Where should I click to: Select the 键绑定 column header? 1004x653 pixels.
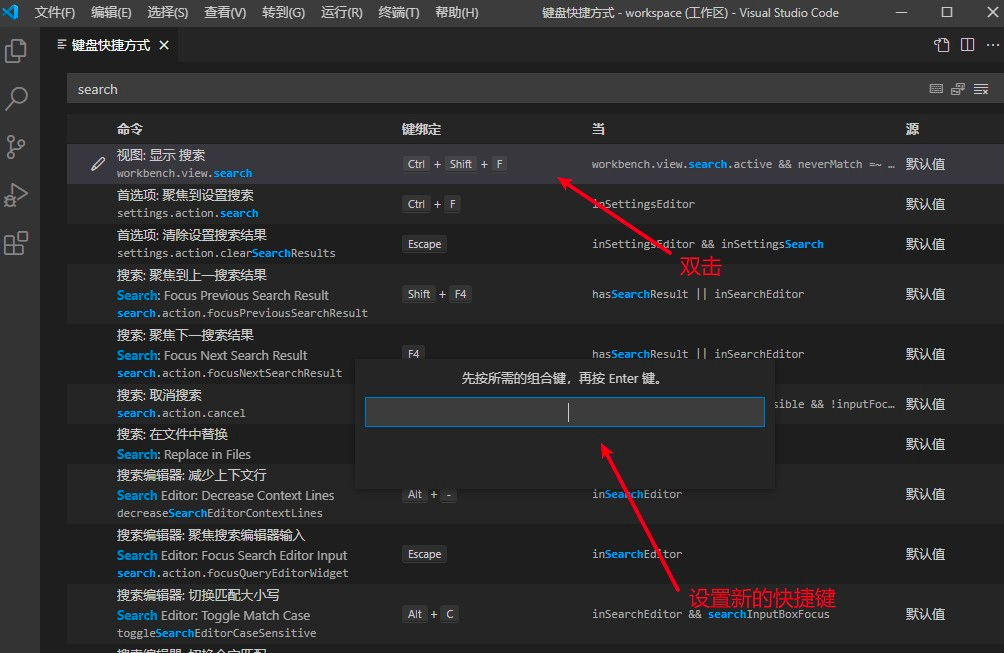421,129
